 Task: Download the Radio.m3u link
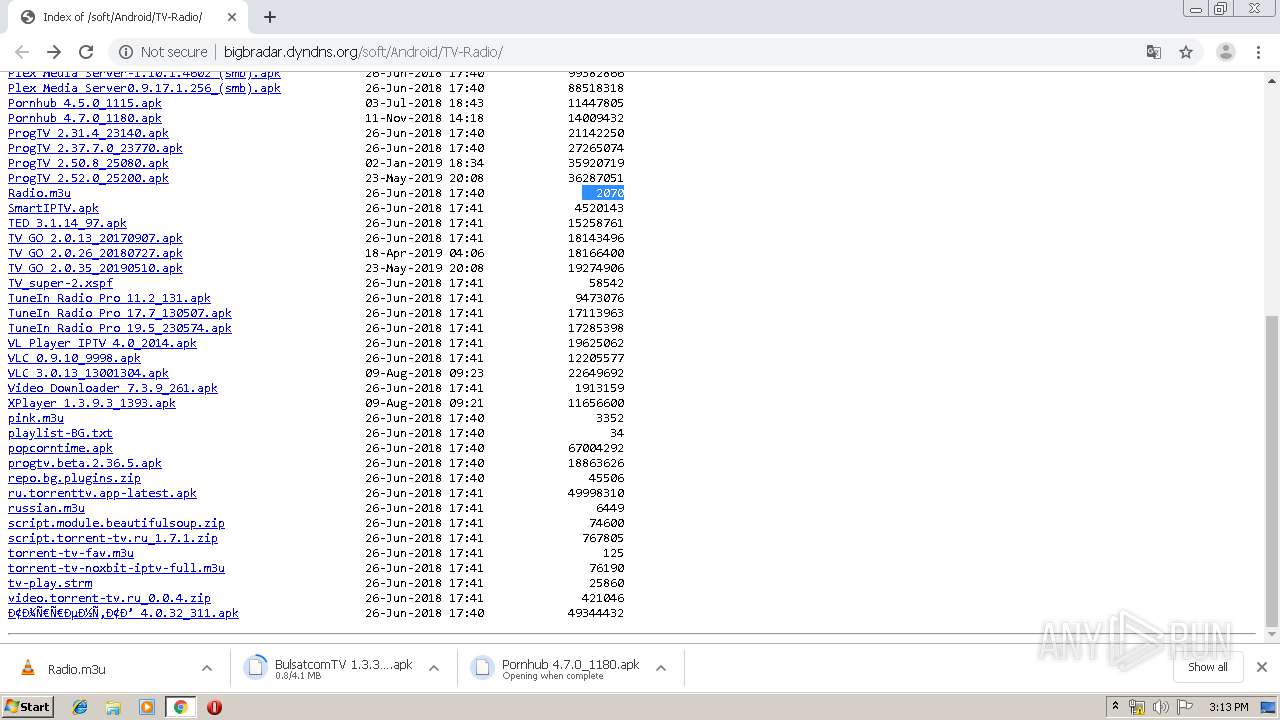coord(39,193)
